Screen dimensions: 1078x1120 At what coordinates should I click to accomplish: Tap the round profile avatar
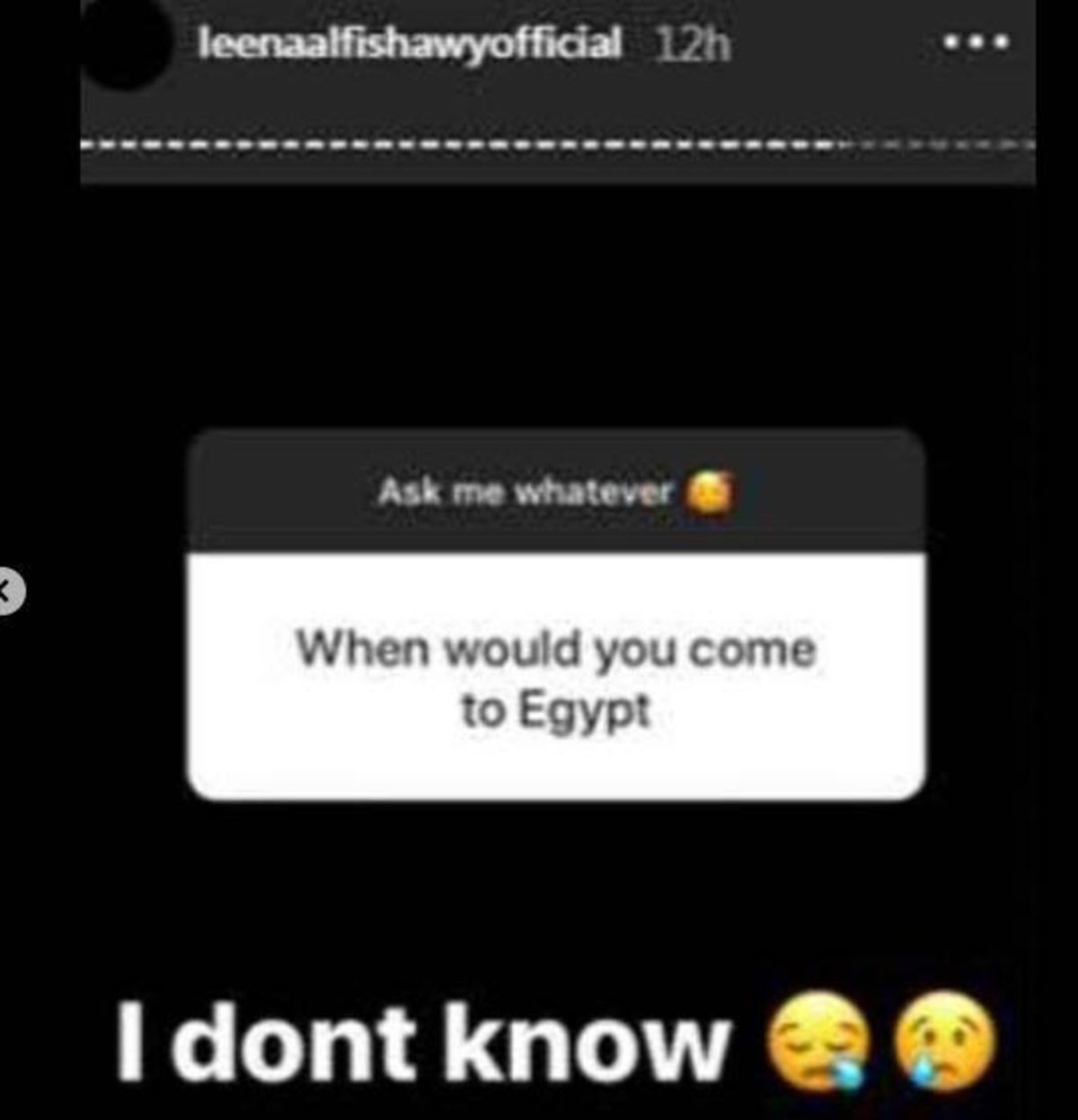coord(124,43)
